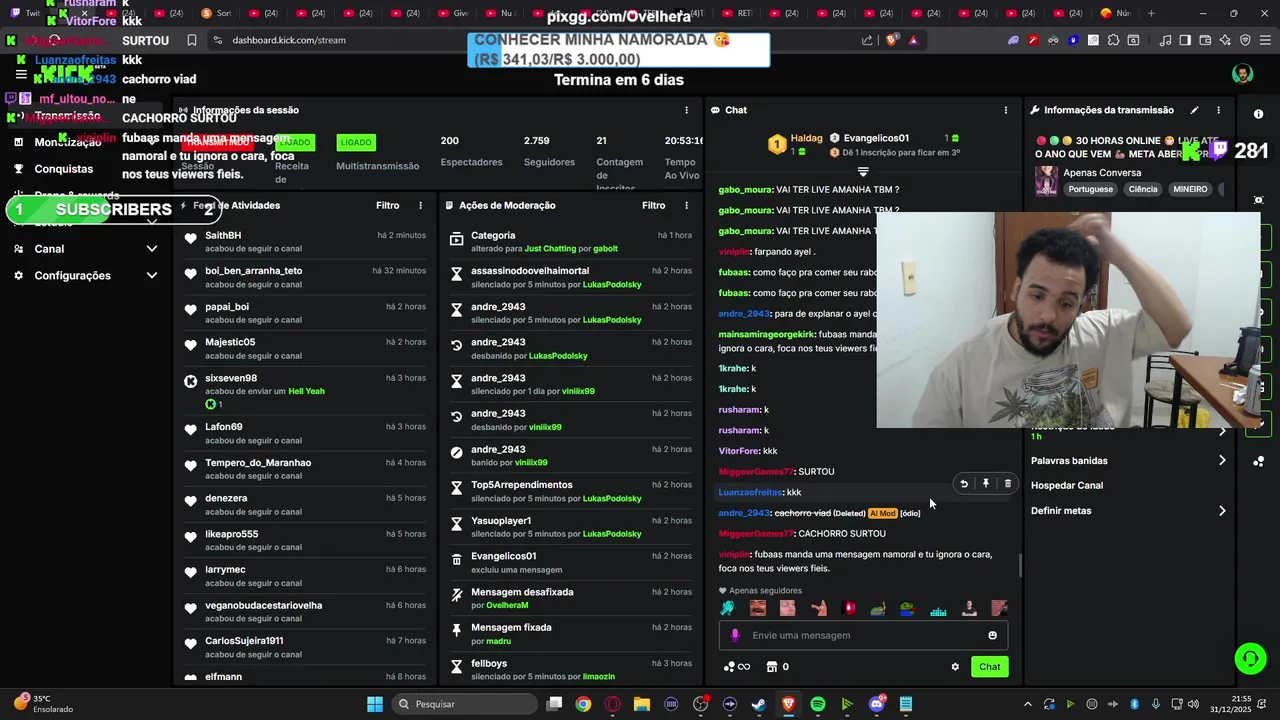Image resolution: width=1280 pixels, height=720 pixels.
Task: Click the MINEIRO tag
Action: click(x=1190, y=189)
